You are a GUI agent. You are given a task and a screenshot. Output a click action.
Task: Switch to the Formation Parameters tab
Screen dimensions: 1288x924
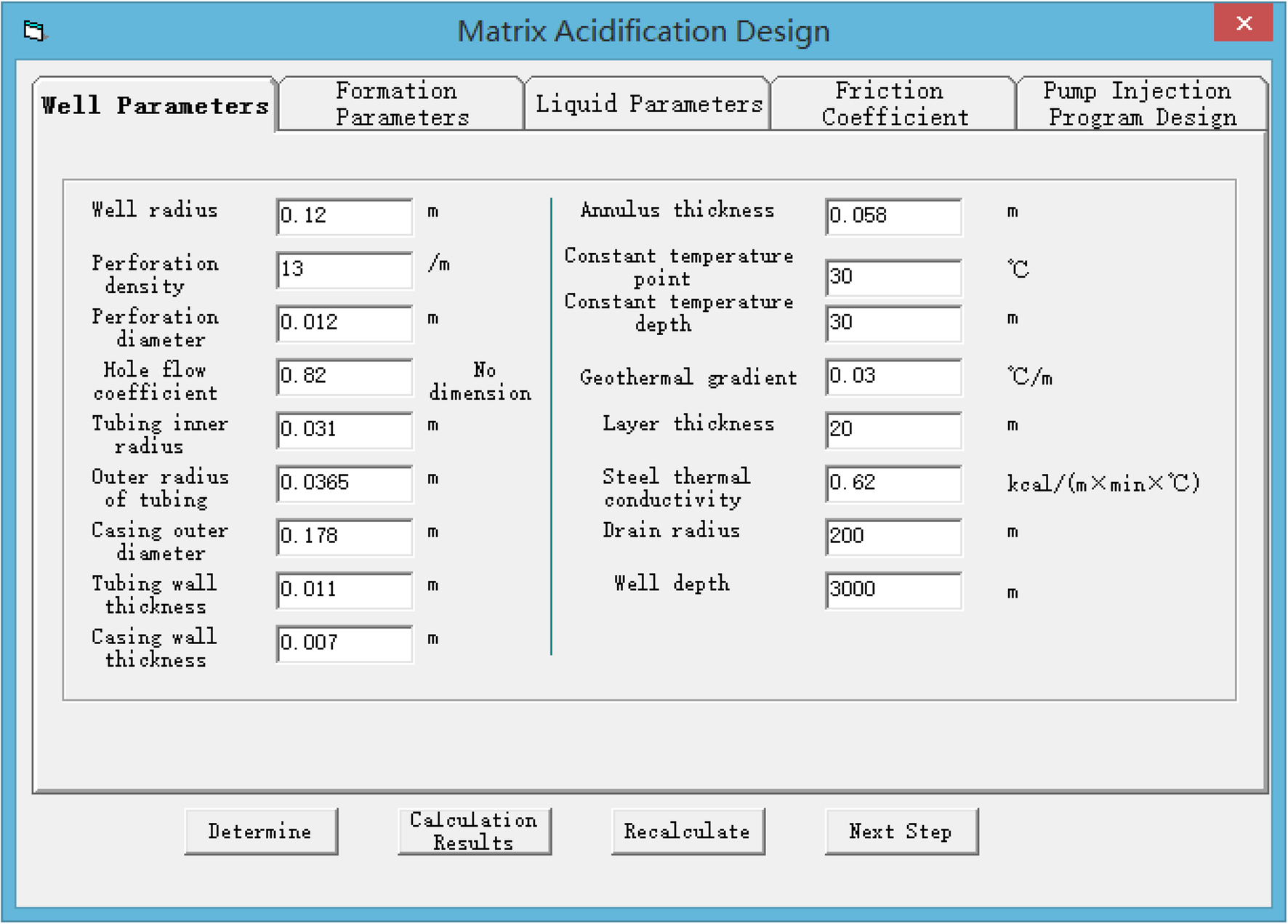[398, 103]
